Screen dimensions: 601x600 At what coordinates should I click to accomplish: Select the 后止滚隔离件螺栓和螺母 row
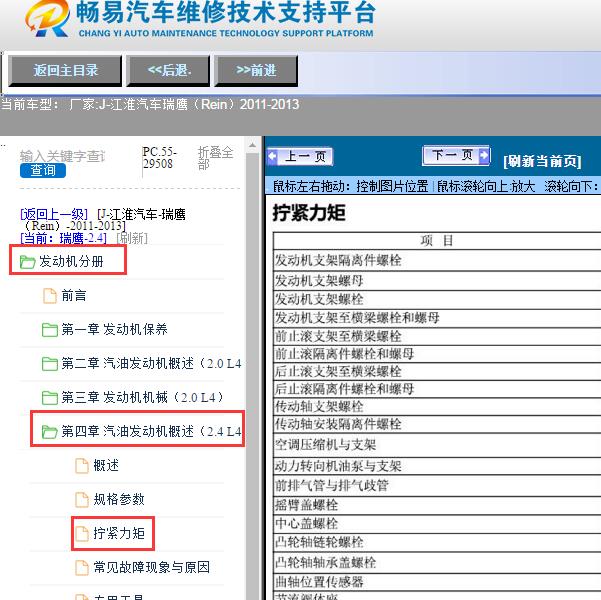pos(437,389)
